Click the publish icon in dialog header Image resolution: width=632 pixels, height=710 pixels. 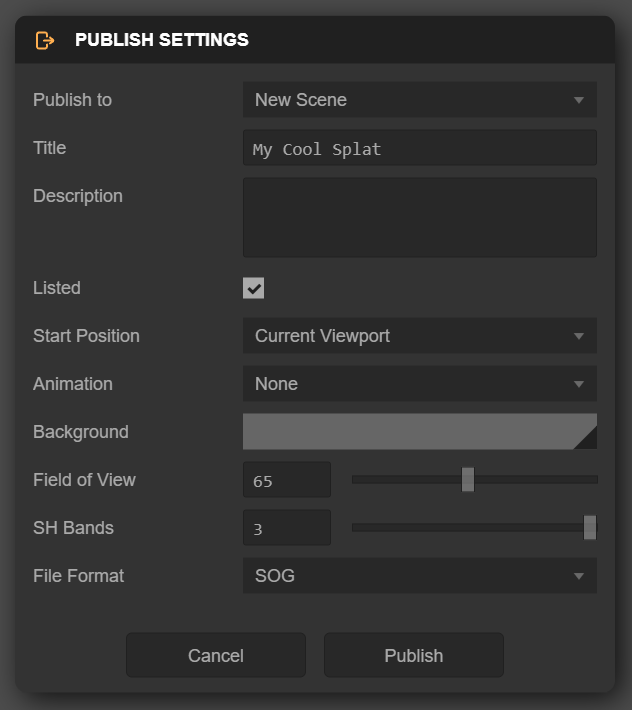(45, 40)
